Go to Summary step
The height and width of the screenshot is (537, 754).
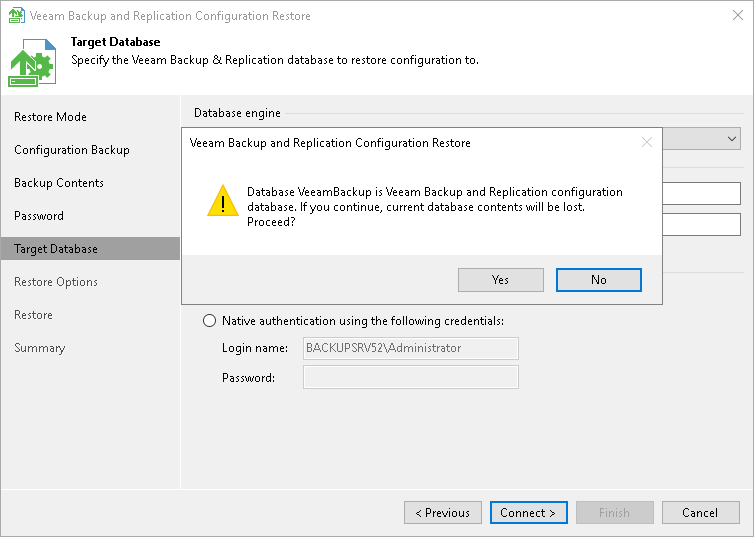tap(39, 348)
